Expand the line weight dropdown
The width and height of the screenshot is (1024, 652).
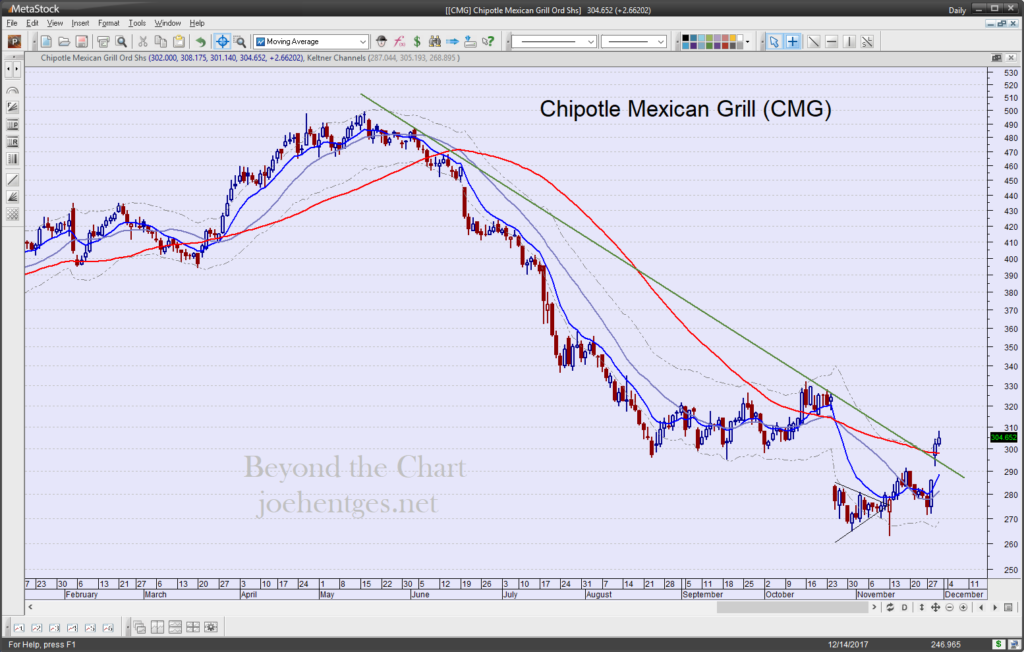pyautogui.click(x=660, y=42)
